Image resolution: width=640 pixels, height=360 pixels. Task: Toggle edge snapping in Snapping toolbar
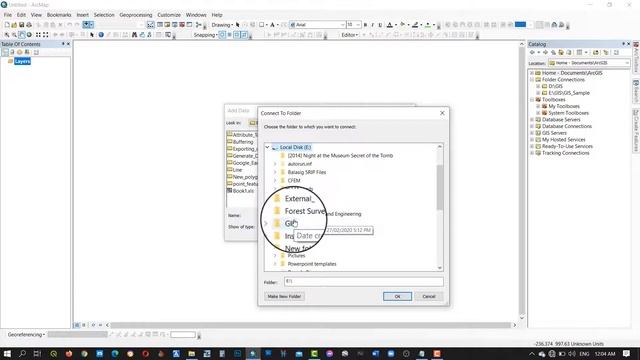(x=244, y=35)
